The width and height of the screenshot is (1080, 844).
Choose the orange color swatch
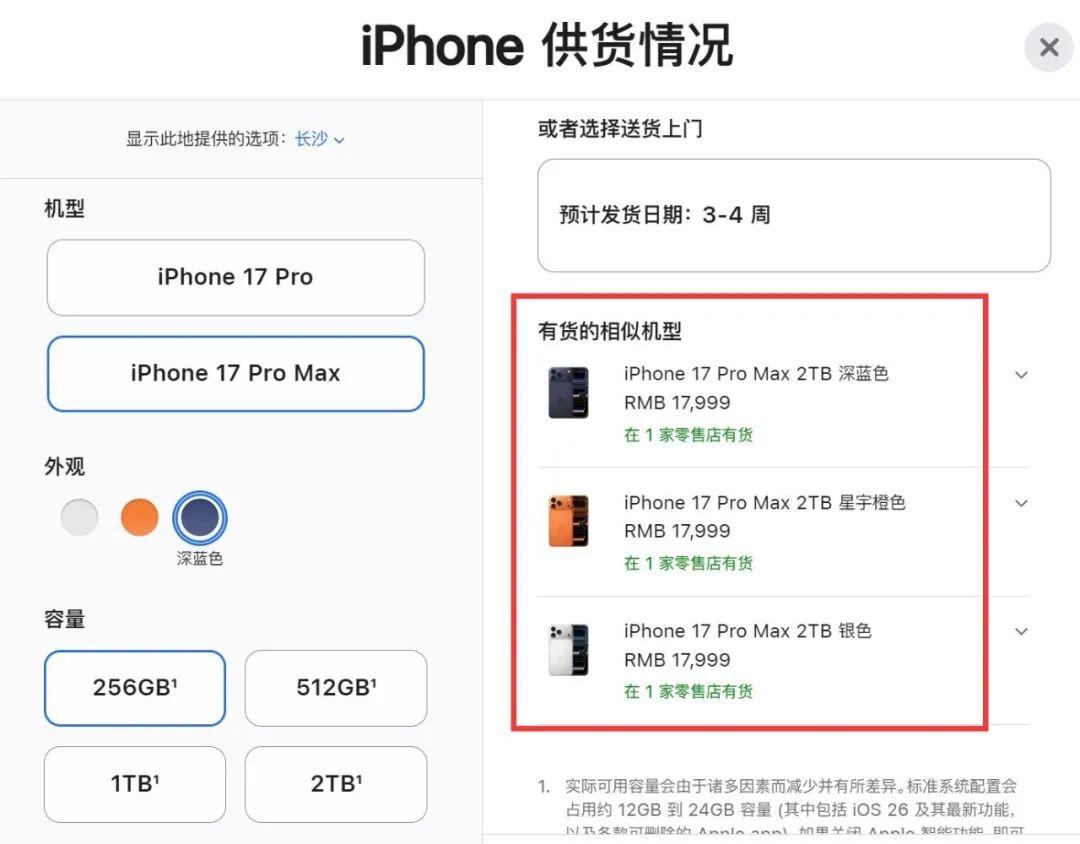coord(139,517)
